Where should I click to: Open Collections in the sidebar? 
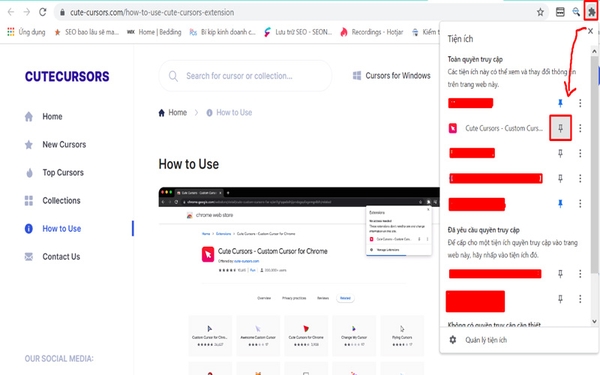[x=52, y=201]
